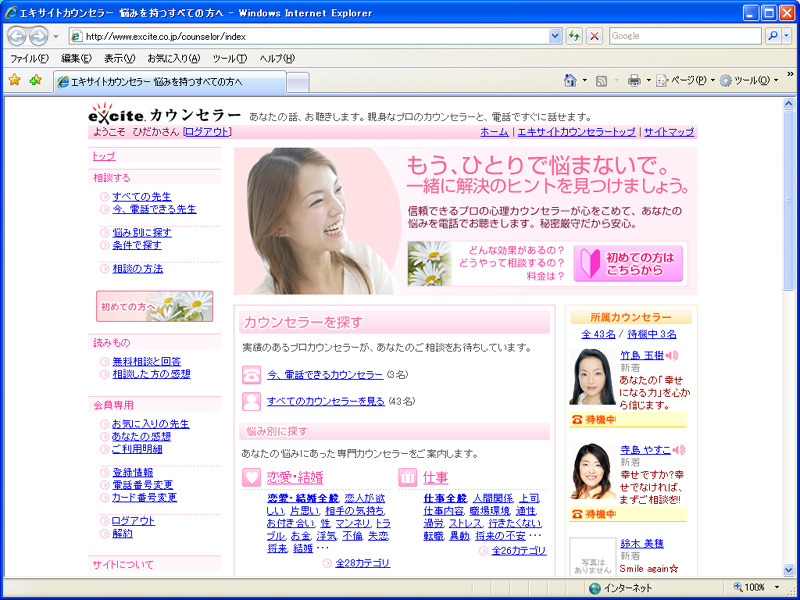Click the person icon for all counselors
The image size is (800, 600).
(x=251, y=402)
